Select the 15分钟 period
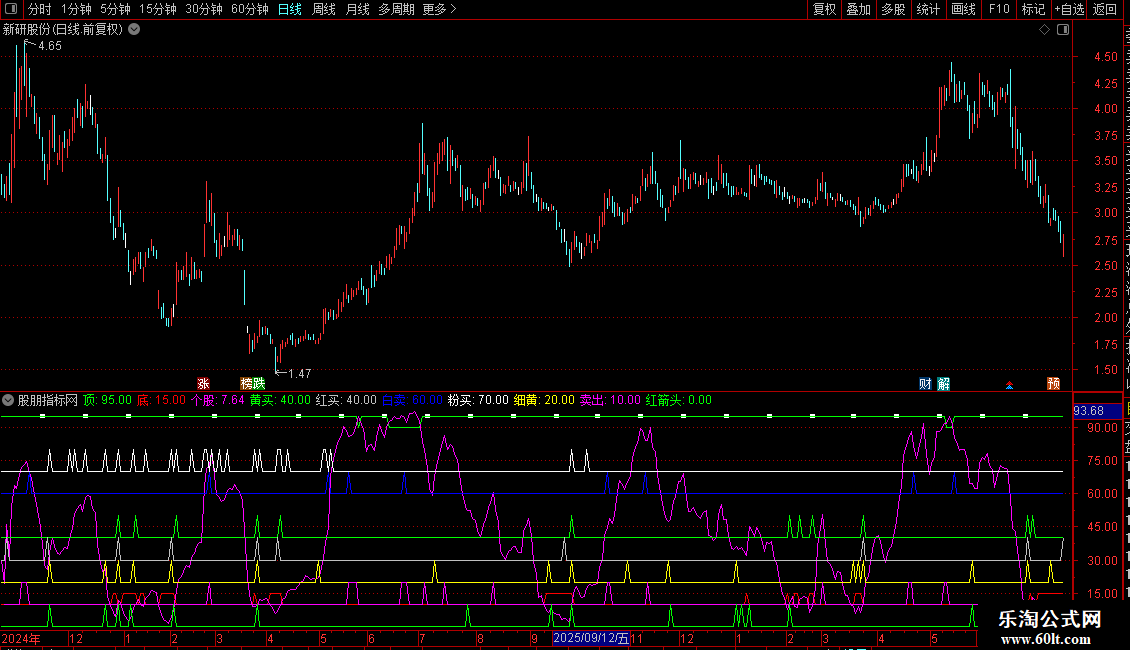The height and width of the screenshot is (650, 1130). [158, 9]
